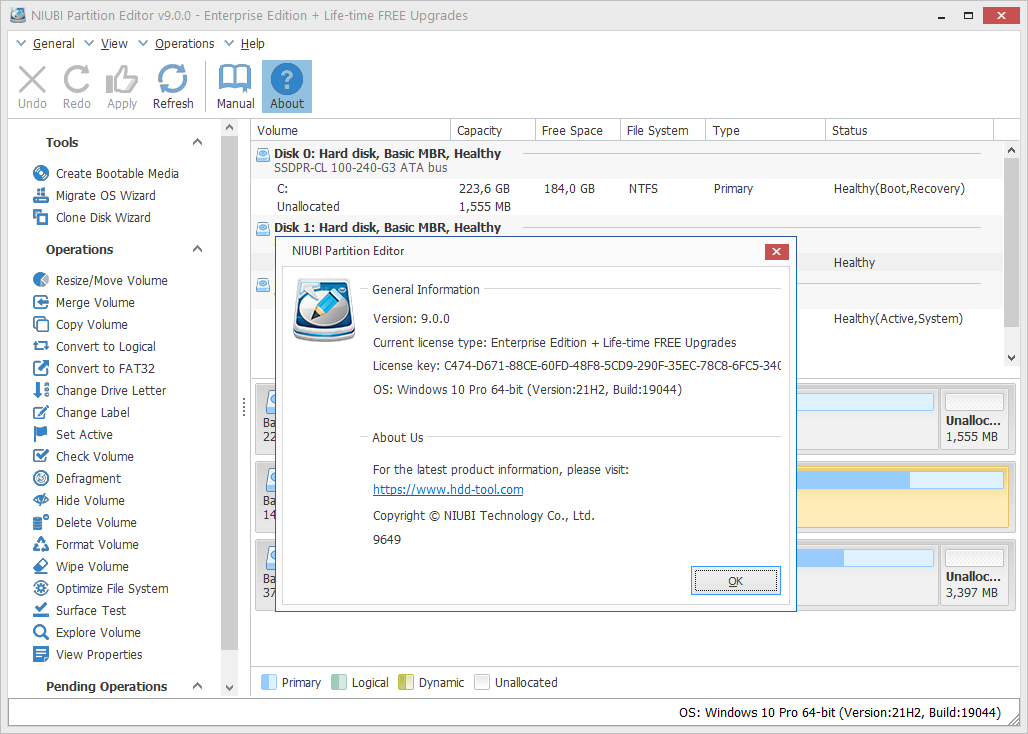This screenshot has width=1028, height=734.
Task: Click the Undo toolbar icon
Action: pos(32,80)
